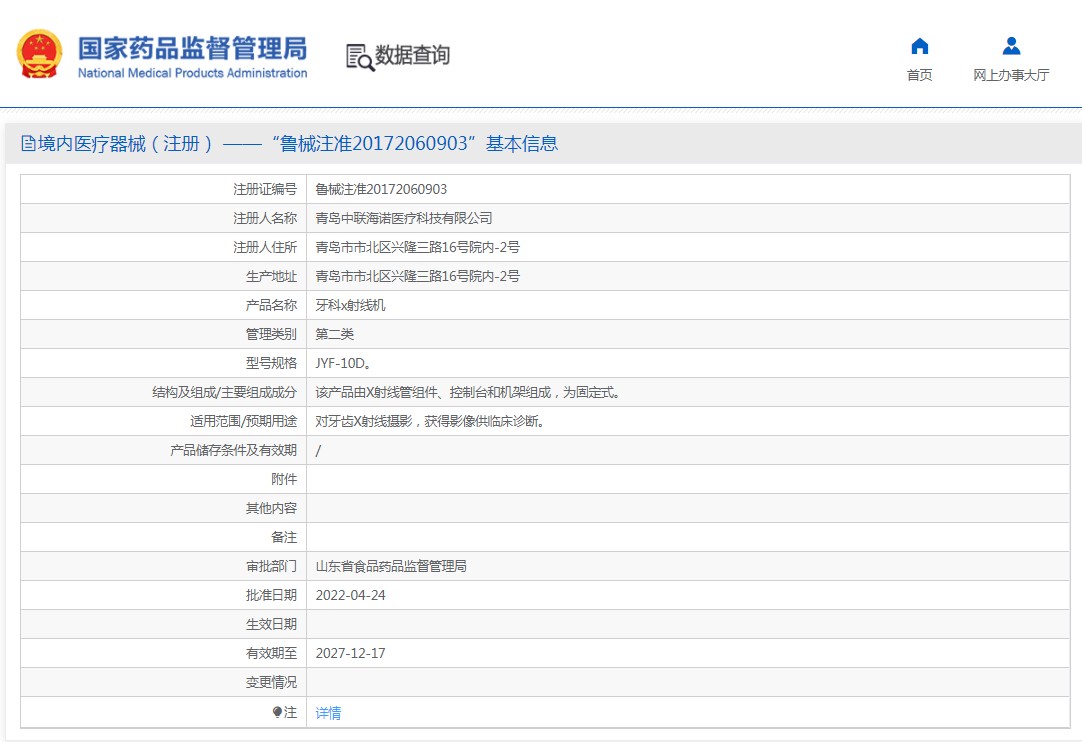Click the 山东省食品药品监督管理局 approval department cell
The height and width of the screenshot is (742, 1082).
tap(391, 566)
